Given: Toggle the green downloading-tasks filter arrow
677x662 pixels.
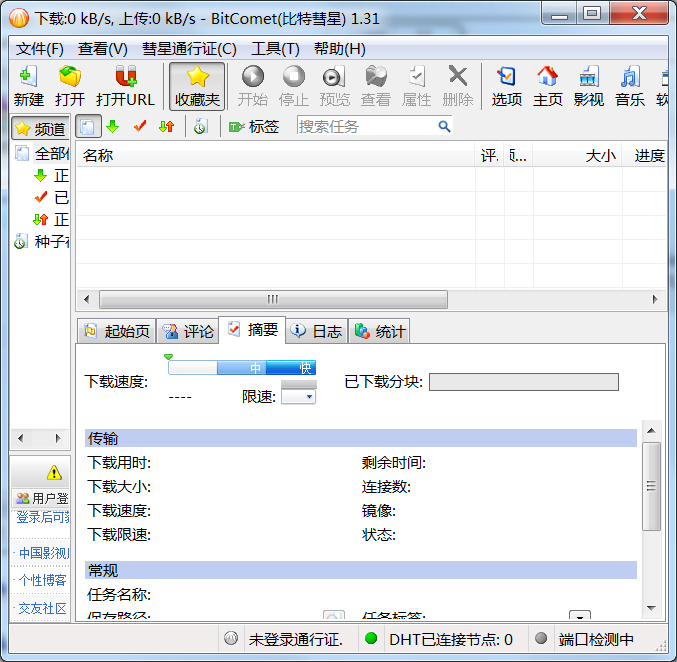Looking at the screenshot, I should point(113,126).
